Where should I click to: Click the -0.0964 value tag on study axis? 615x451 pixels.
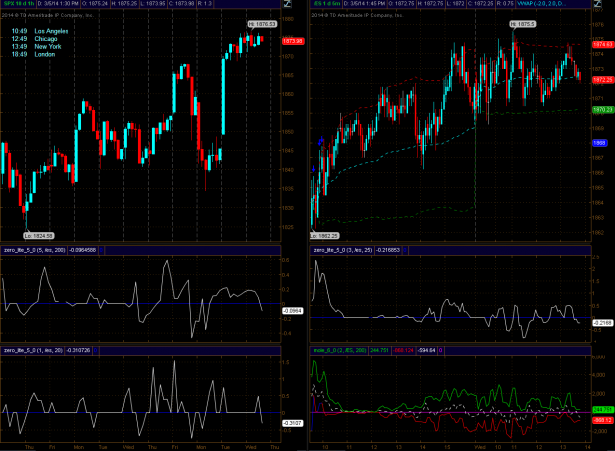[292, 312]
